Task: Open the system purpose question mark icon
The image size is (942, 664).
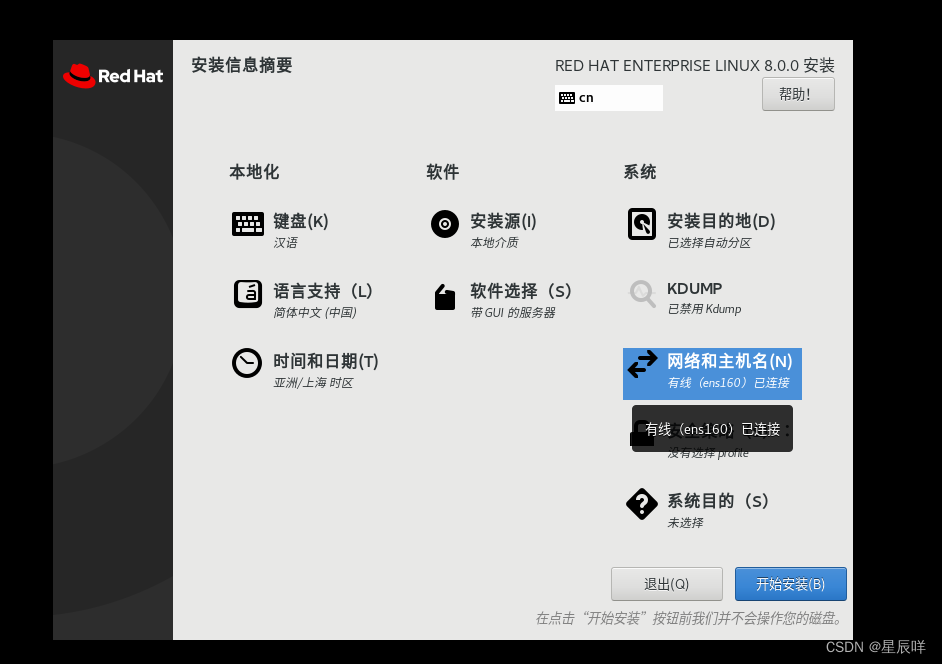Action: pos(642,504)
